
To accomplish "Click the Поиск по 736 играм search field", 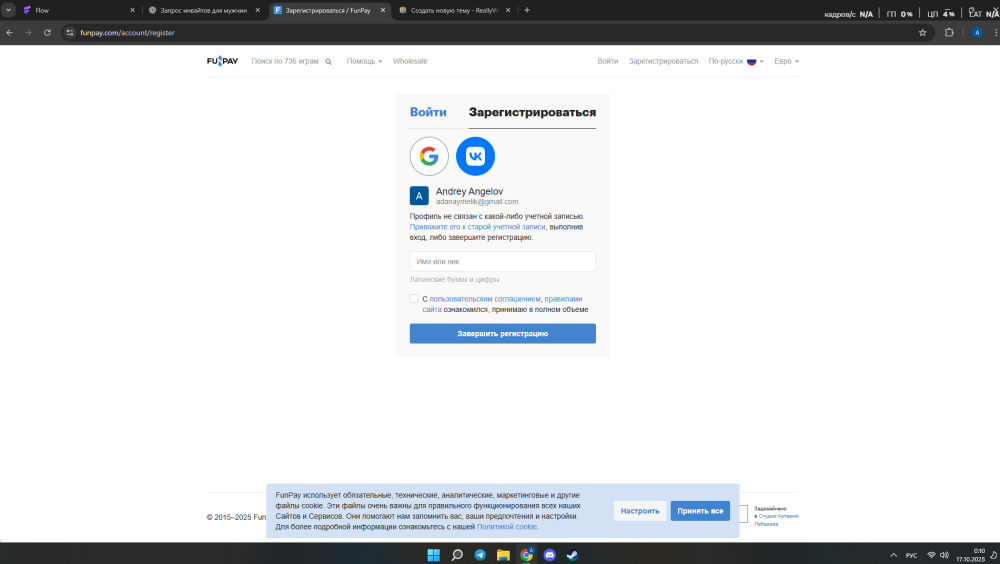I will (285, 61).
